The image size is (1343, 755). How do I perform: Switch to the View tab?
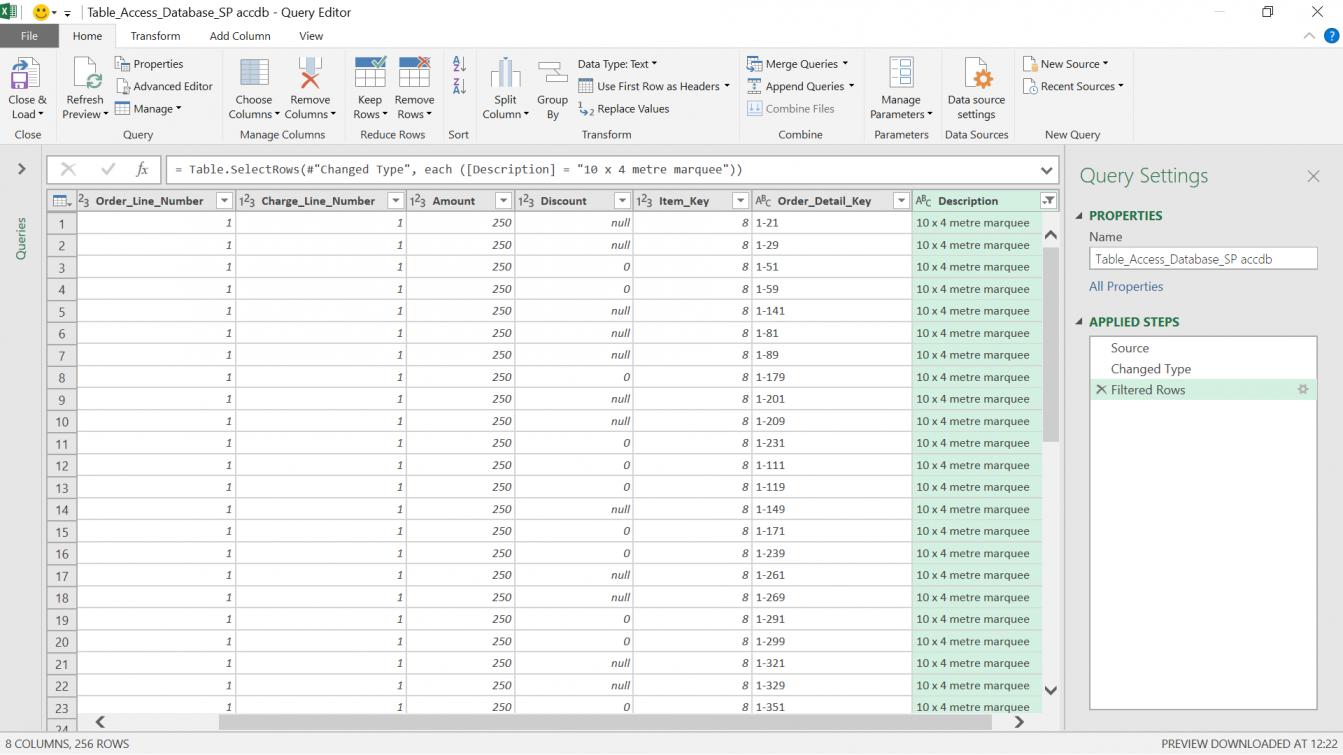click(x=311, y=36)
